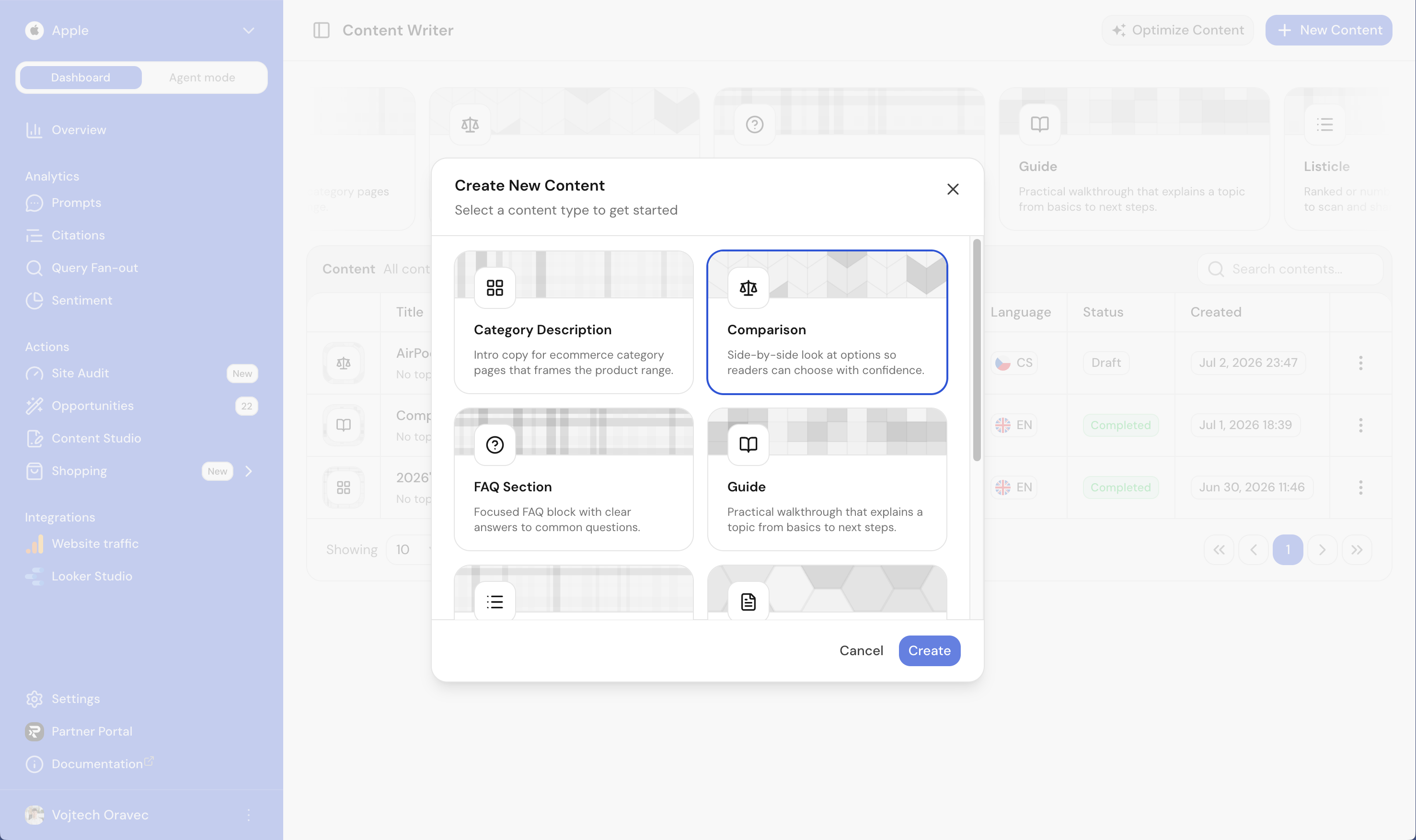Viewport: 1416px width, 840px height.
Task: Expand the Shopping submenu chevron
Action: coord(248,471)
